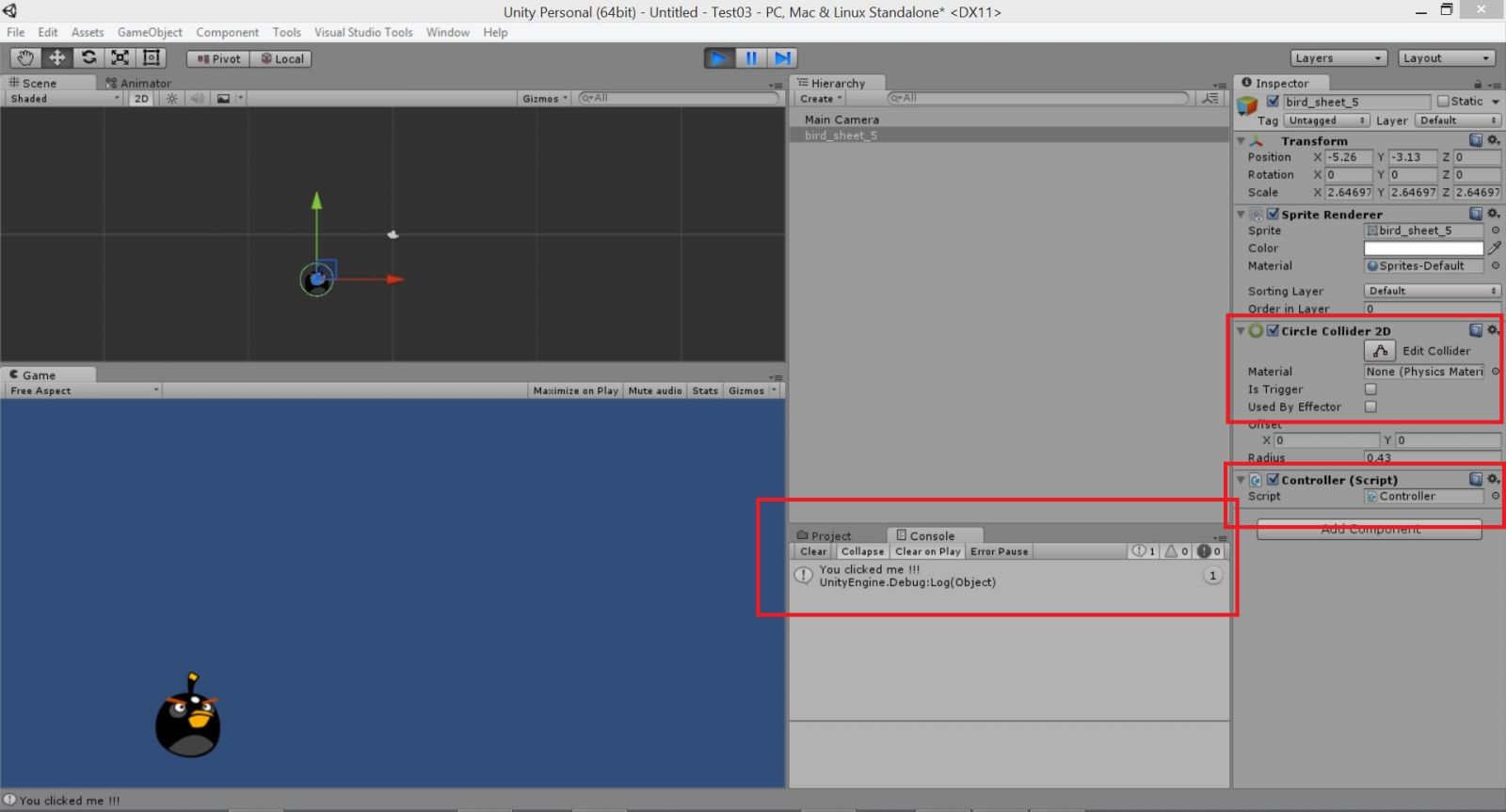Toggle bird_sheet_5 active checkbox
Screen dimensions: 1506x812
point(1273,102)
